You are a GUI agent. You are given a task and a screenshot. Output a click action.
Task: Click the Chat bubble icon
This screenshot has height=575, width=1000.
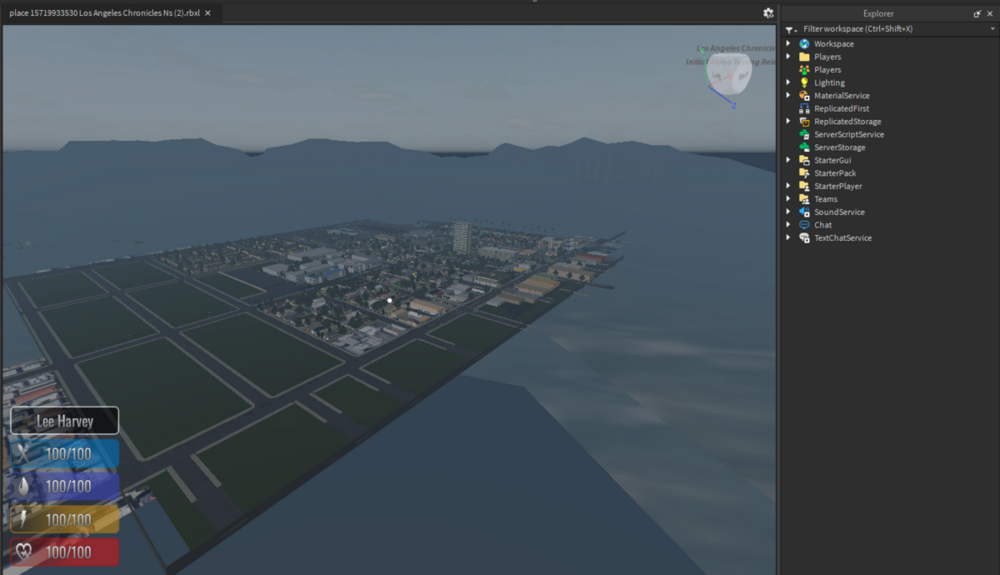[x=804, y=225]
